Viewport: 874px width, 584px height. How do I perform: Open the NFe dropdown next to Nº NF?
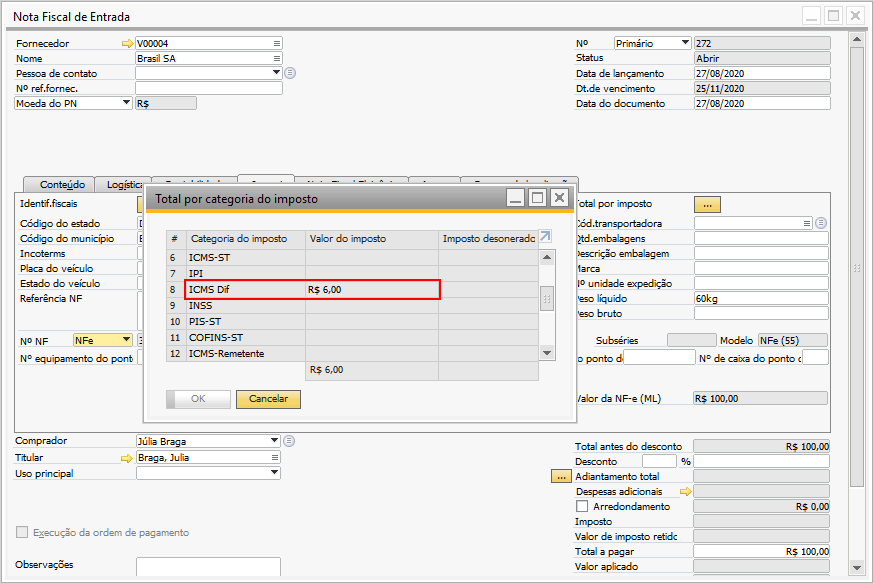click(x=127, y=339)
